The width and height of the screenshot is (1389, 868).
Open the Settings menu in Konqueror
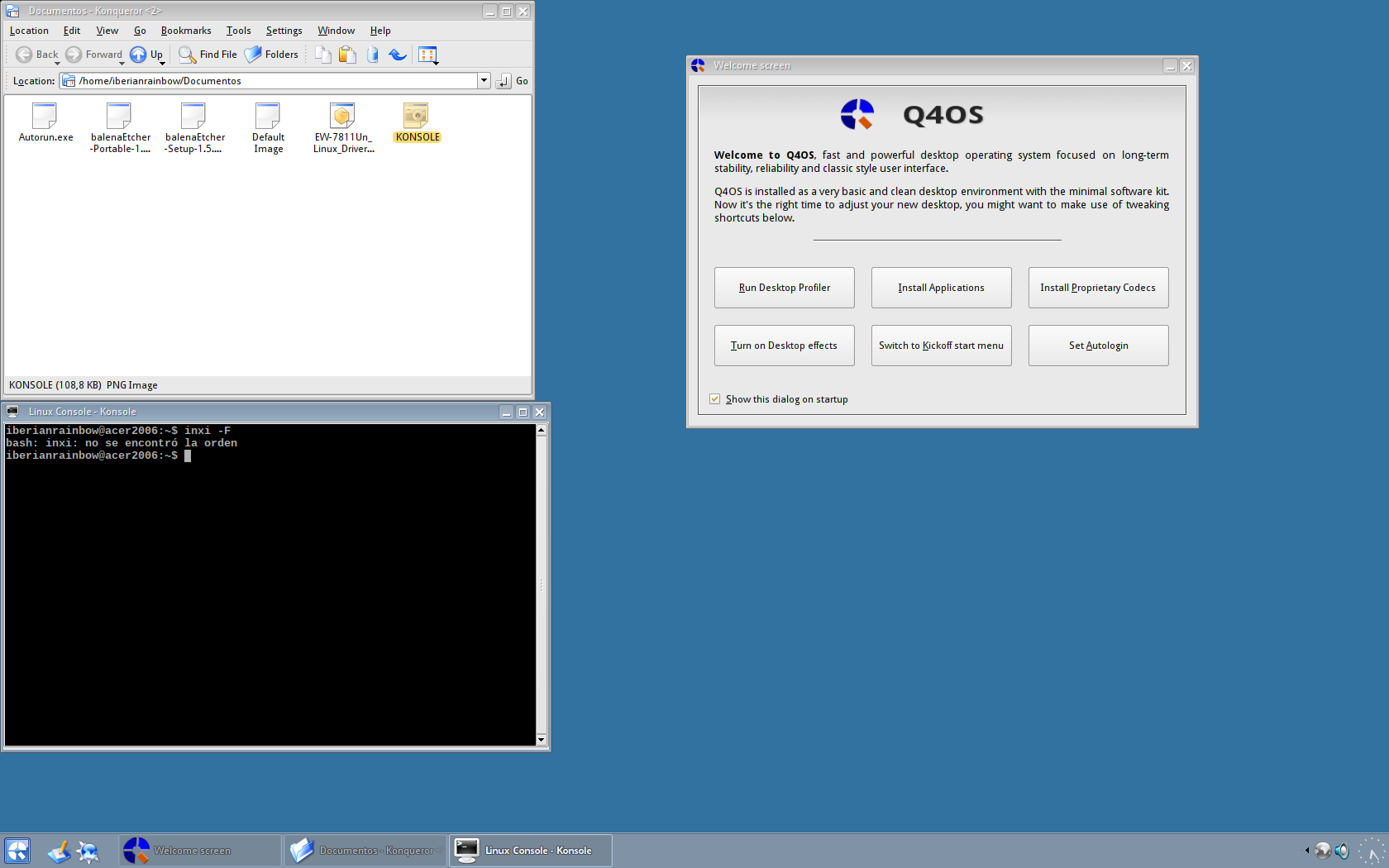284,31
